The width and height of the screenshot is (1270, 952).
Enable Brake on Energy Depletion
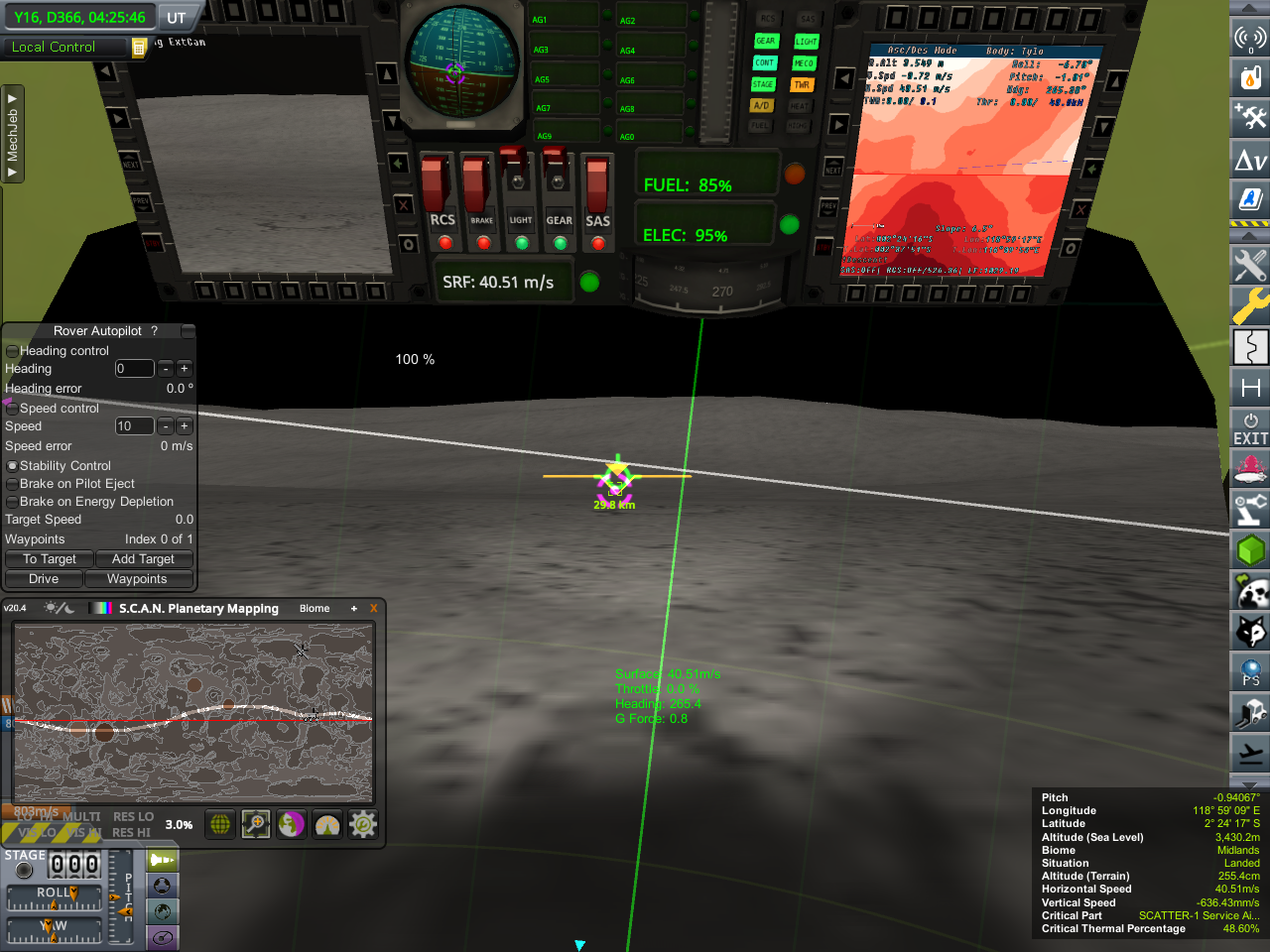(x=12, y=502)
